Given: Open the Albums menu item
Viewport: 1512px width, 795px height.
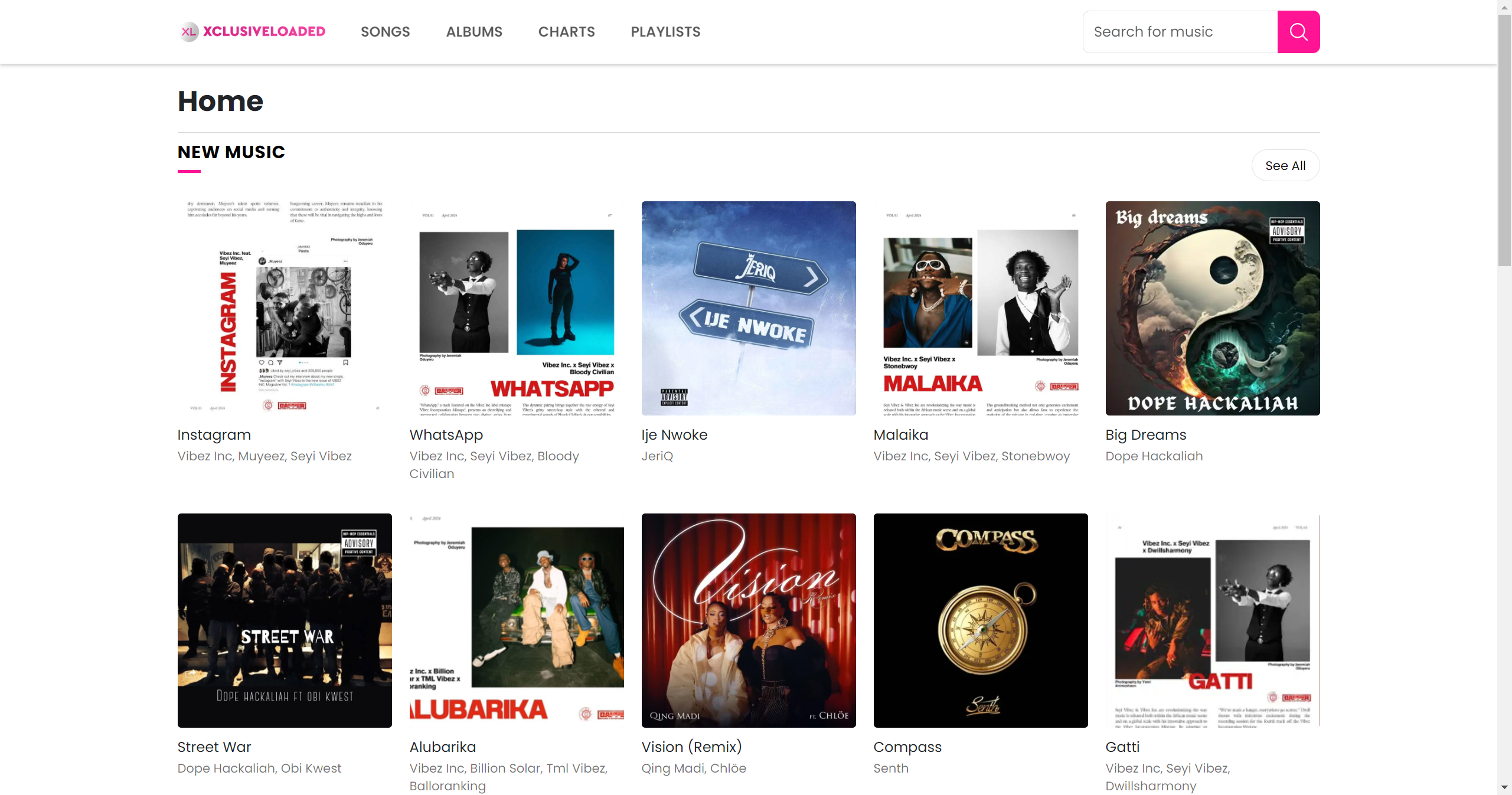Looking at the screenshot, I should 473,32.
